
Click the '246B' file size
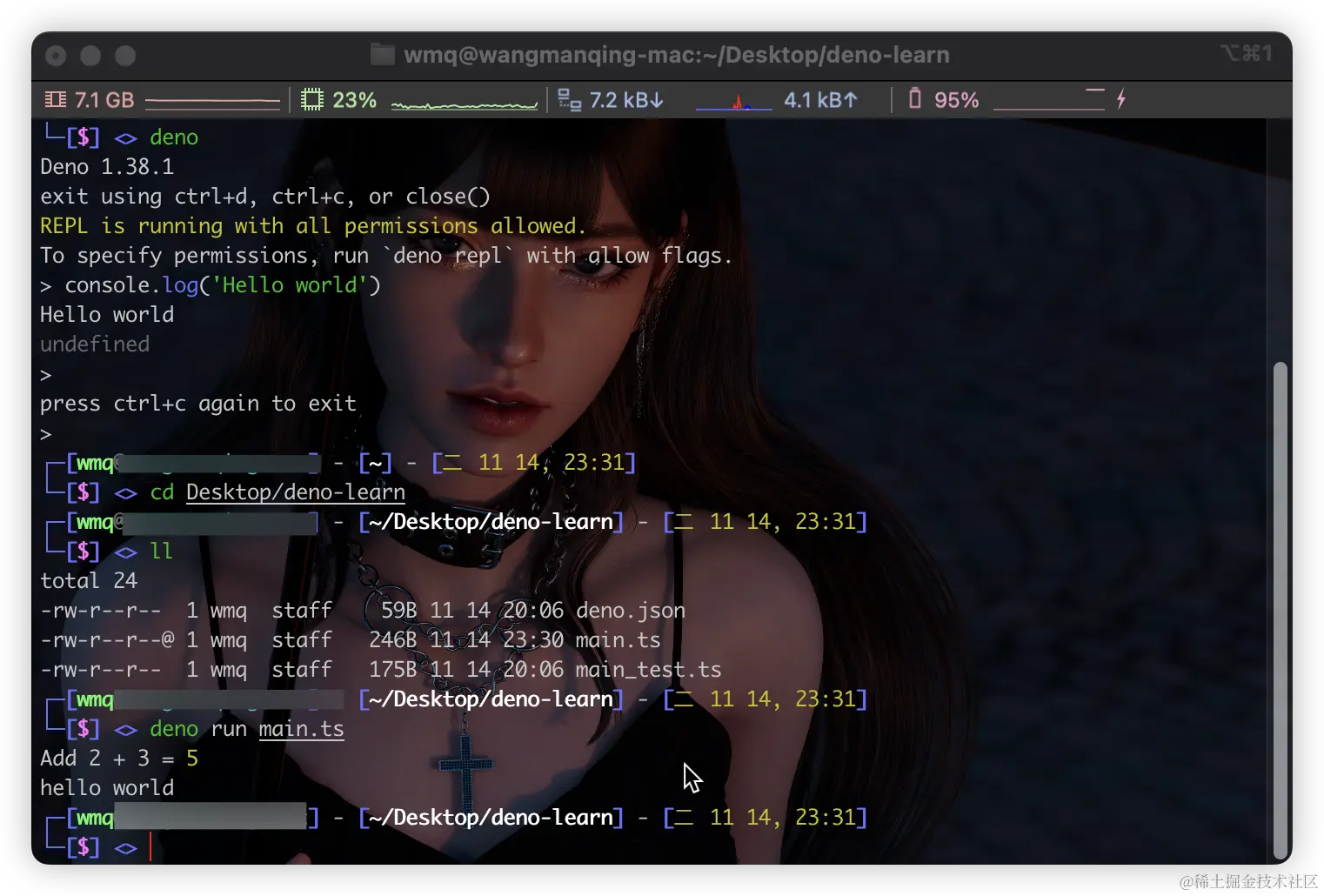coord(393,640)
